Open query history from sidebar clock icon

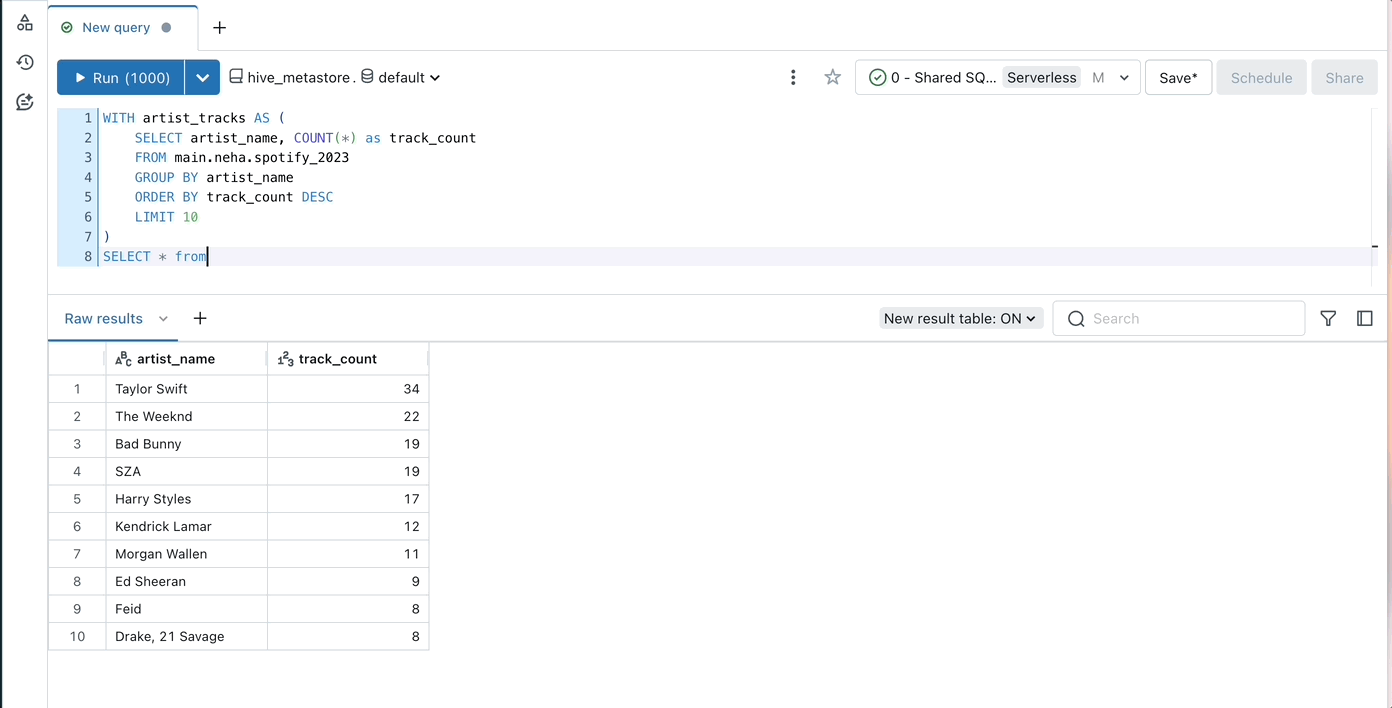click(x=25, y=62)
